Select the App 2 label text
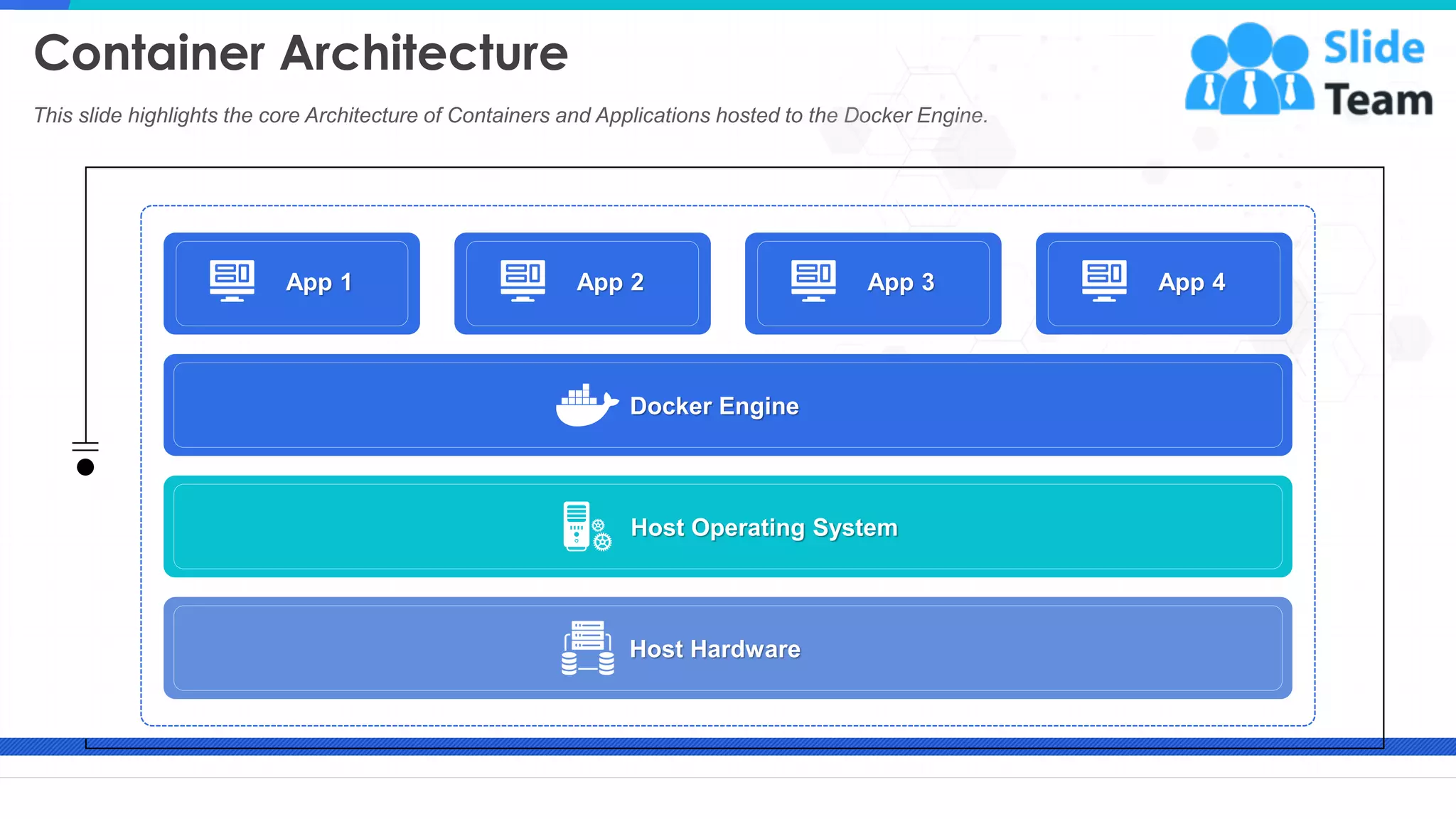Image resolution: width=1456 pixels, height=819 pixels. click(x=610, y=282)
